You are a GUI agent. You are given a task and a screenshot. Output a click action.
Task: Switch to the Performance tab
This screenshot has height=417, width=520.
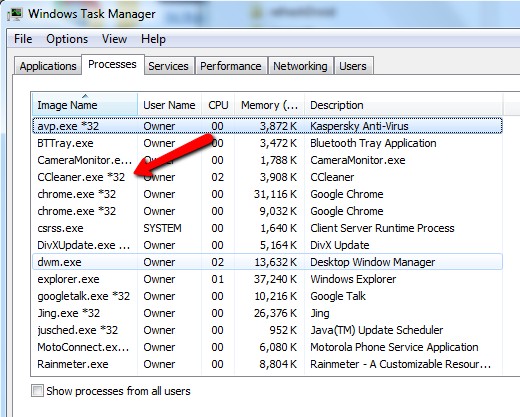(231, 66)
